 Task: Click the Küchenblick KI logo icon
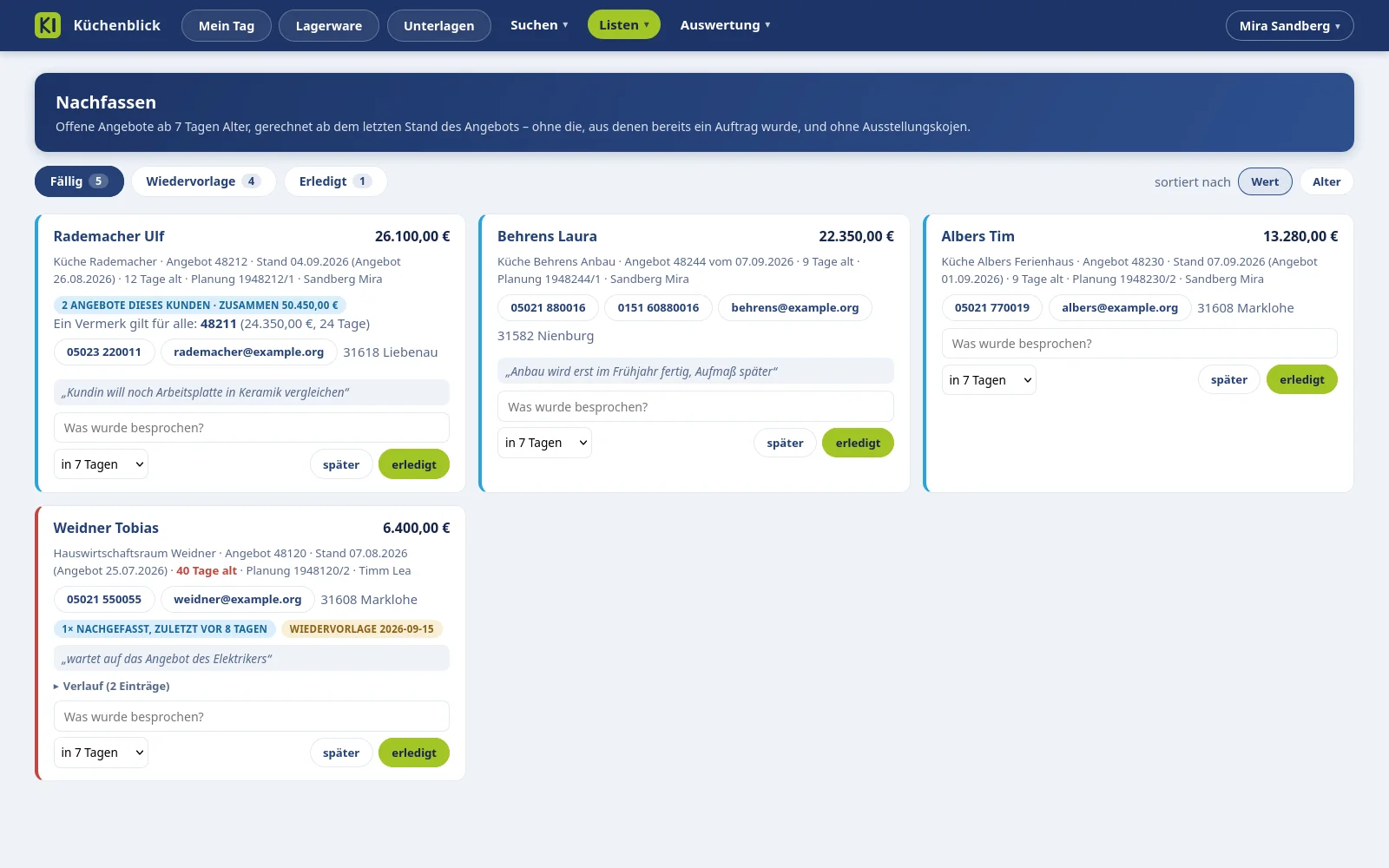pos(48,25)
